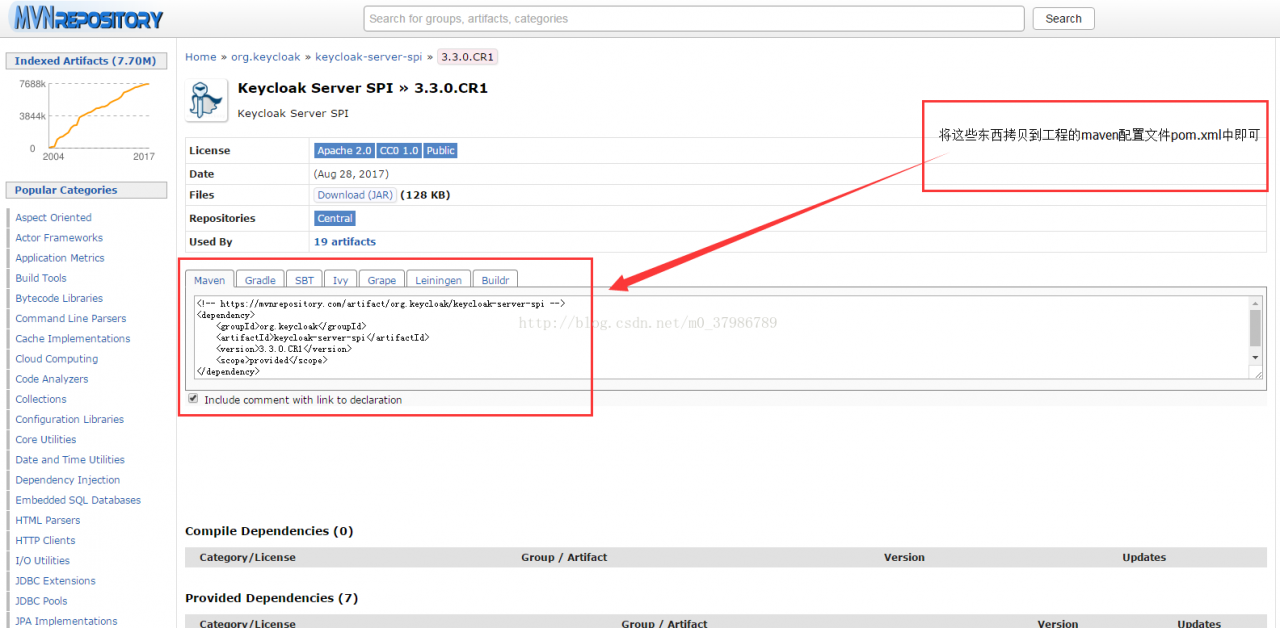The height and width of the screenshot is (628, 1280).
Task: Switch to the SBT tab
Action: point(304,280)
